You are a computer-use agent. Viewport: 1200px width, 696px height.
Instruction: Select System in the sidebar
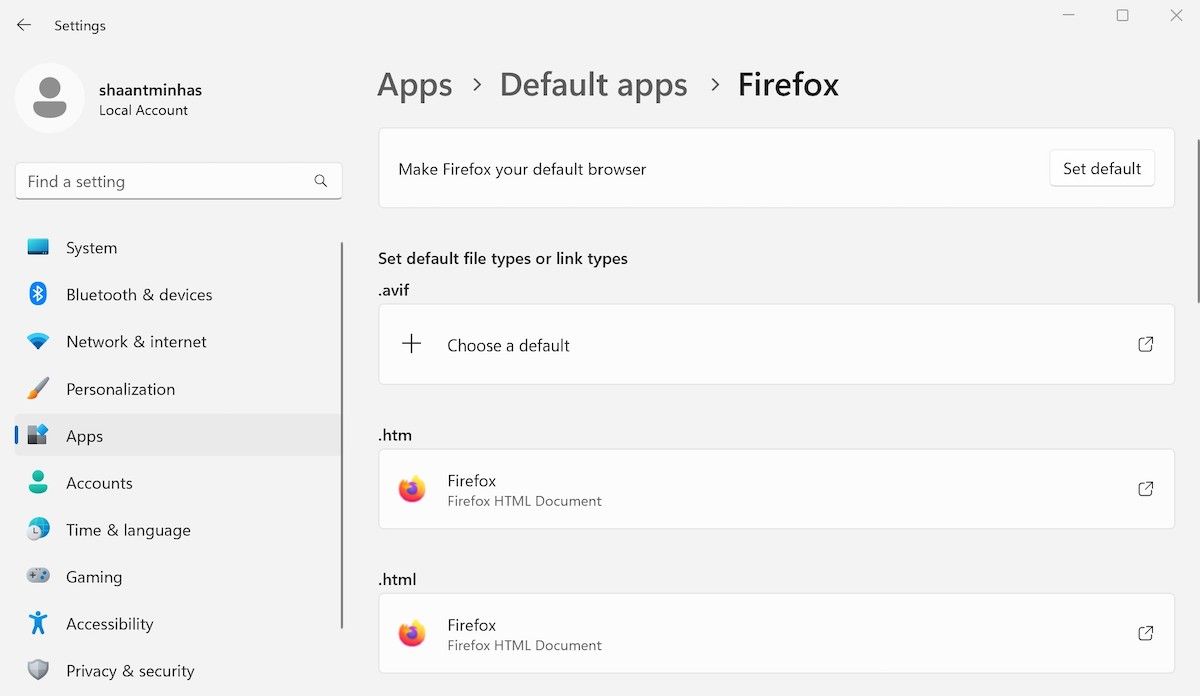click(x=91, y=248)
